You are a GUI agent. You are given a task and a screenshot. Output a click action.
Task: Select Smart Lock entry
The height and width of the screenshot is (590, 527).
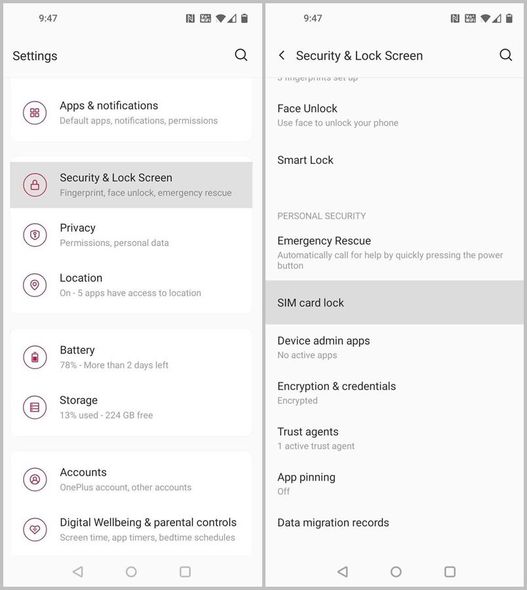(x=395, y=160)
